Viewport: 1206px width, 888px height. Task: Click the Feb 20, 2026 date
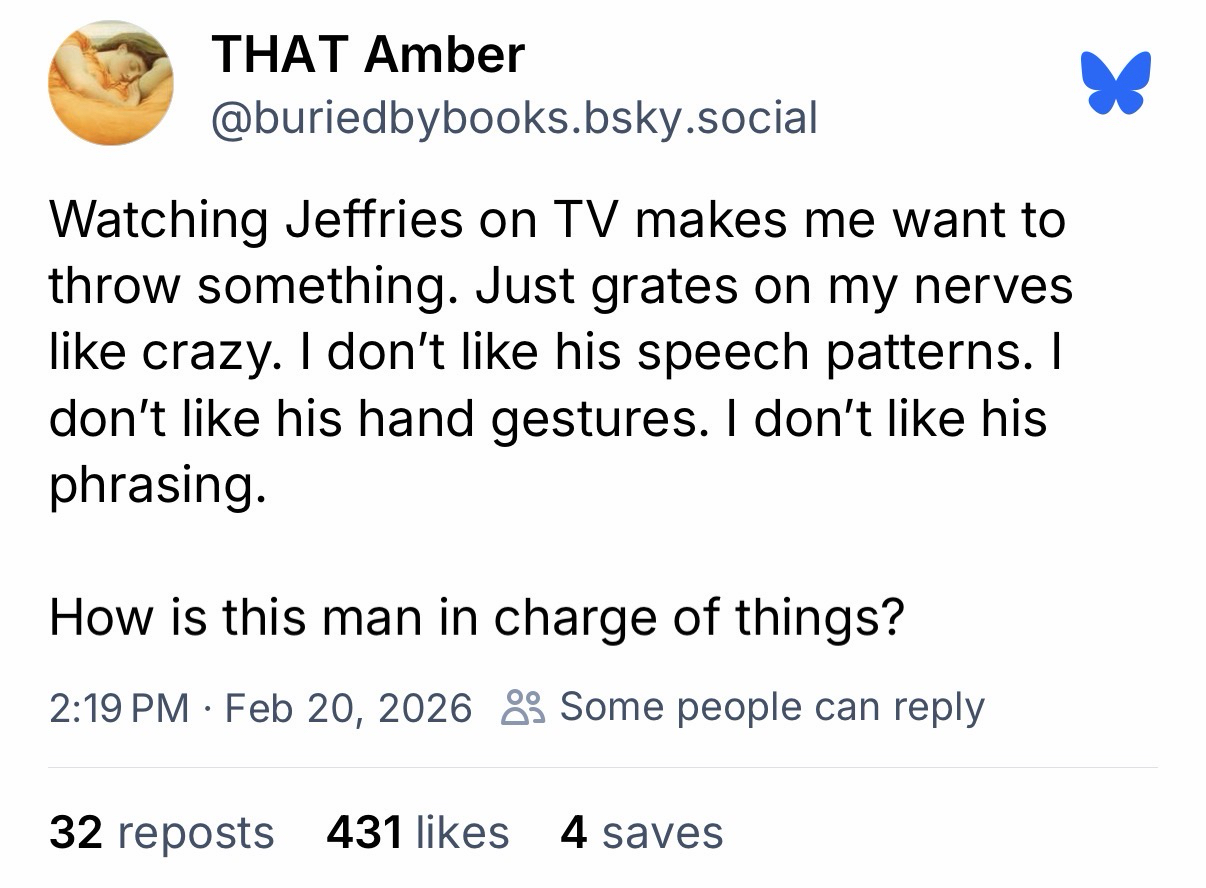click(348, 708)
